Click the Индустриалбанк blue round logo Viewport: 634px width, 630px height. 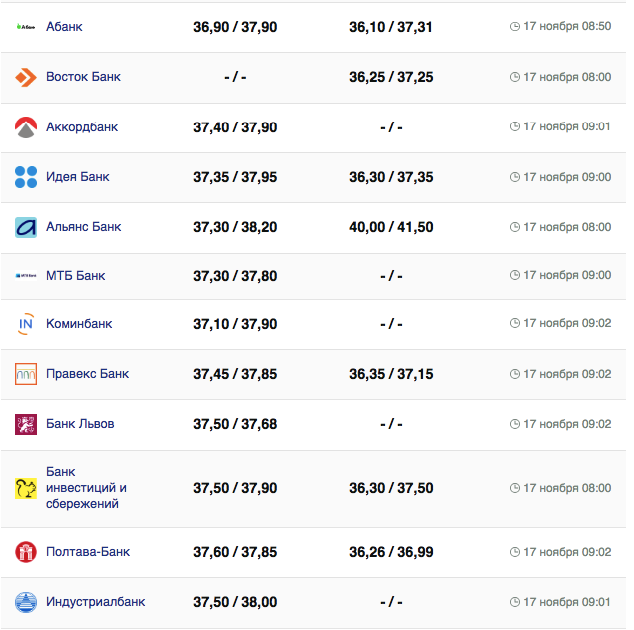26,602
